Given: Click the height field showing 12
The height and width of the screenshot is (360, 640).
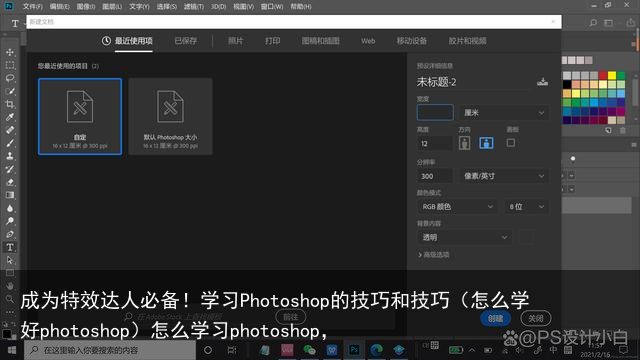Looking at the screenshot, I should point(435,143).
